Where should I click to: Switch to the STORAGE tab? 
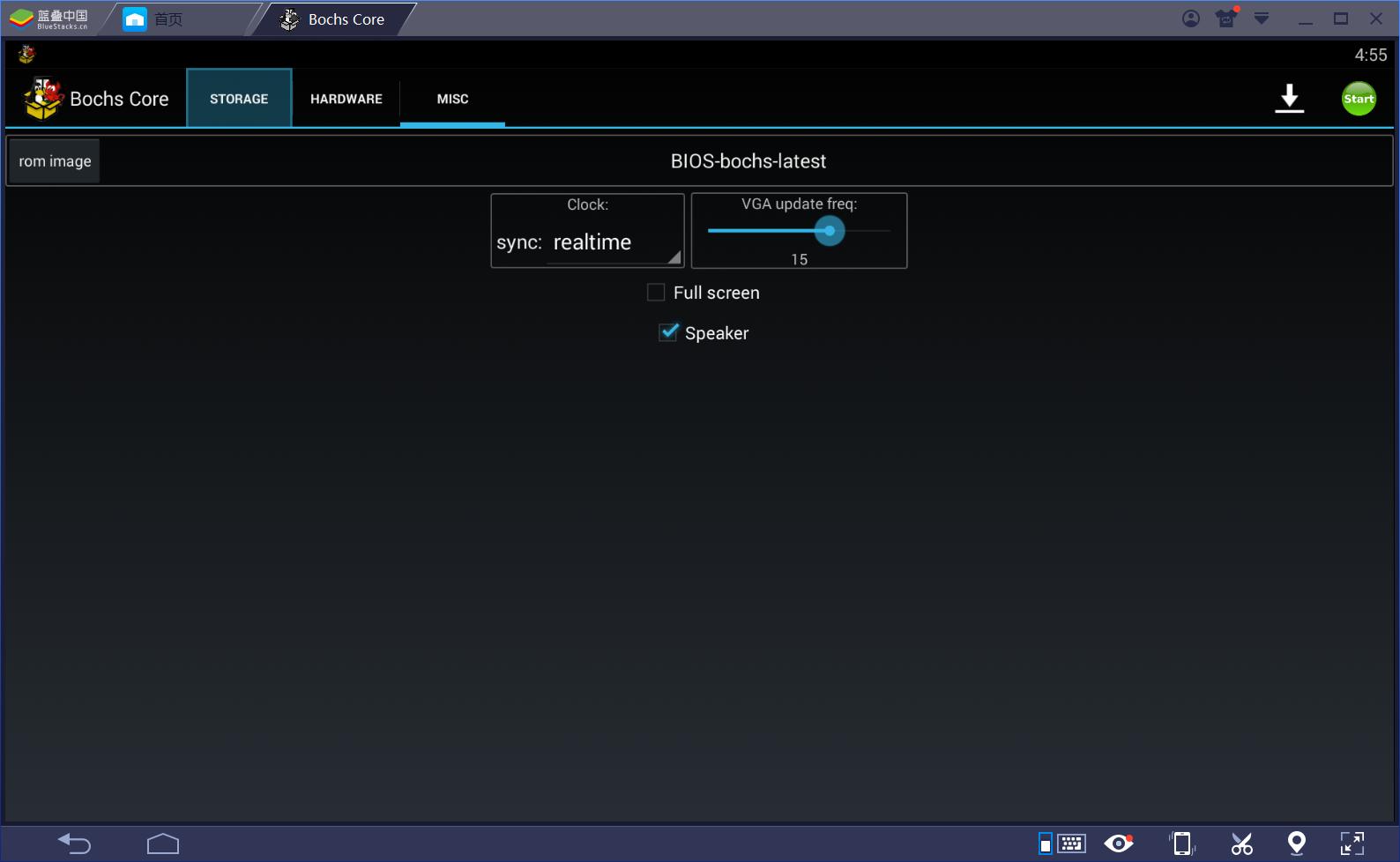(x=239, y=99)
